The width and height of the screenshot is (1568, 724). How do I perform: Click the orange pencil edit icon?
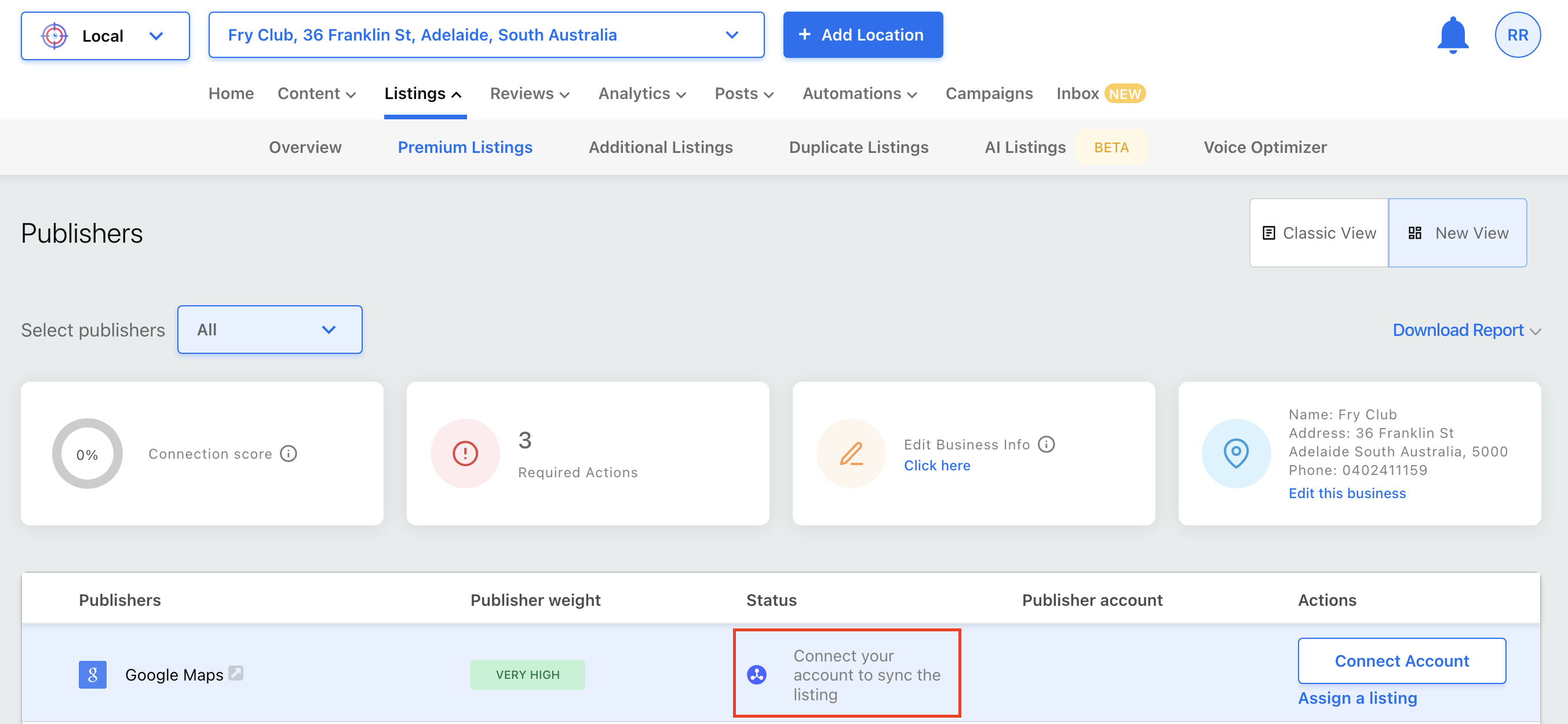tap(851, 454)
